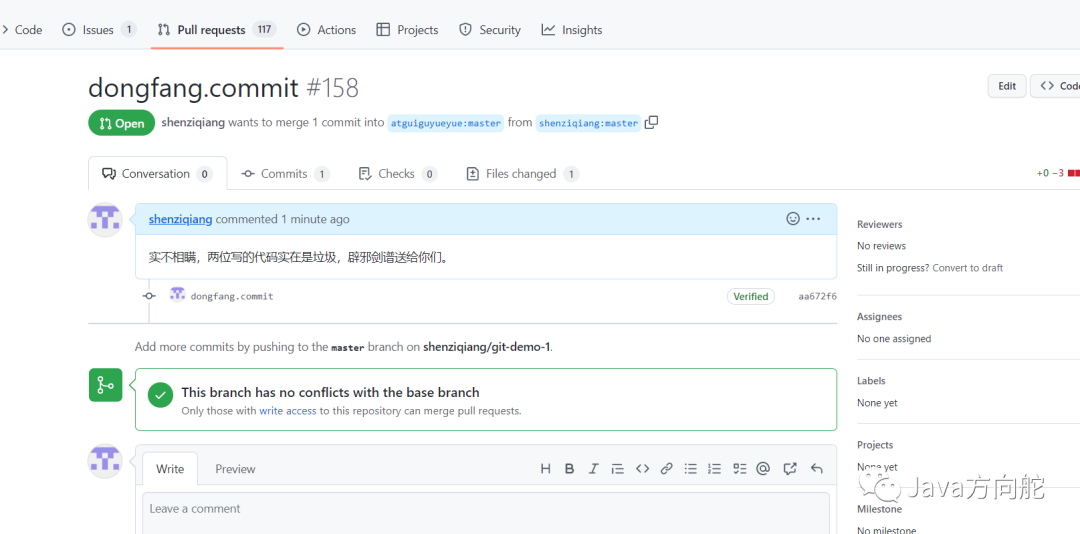Add a task list icon
This screenshot has width=1080, height=534.
tap(740, 469)
